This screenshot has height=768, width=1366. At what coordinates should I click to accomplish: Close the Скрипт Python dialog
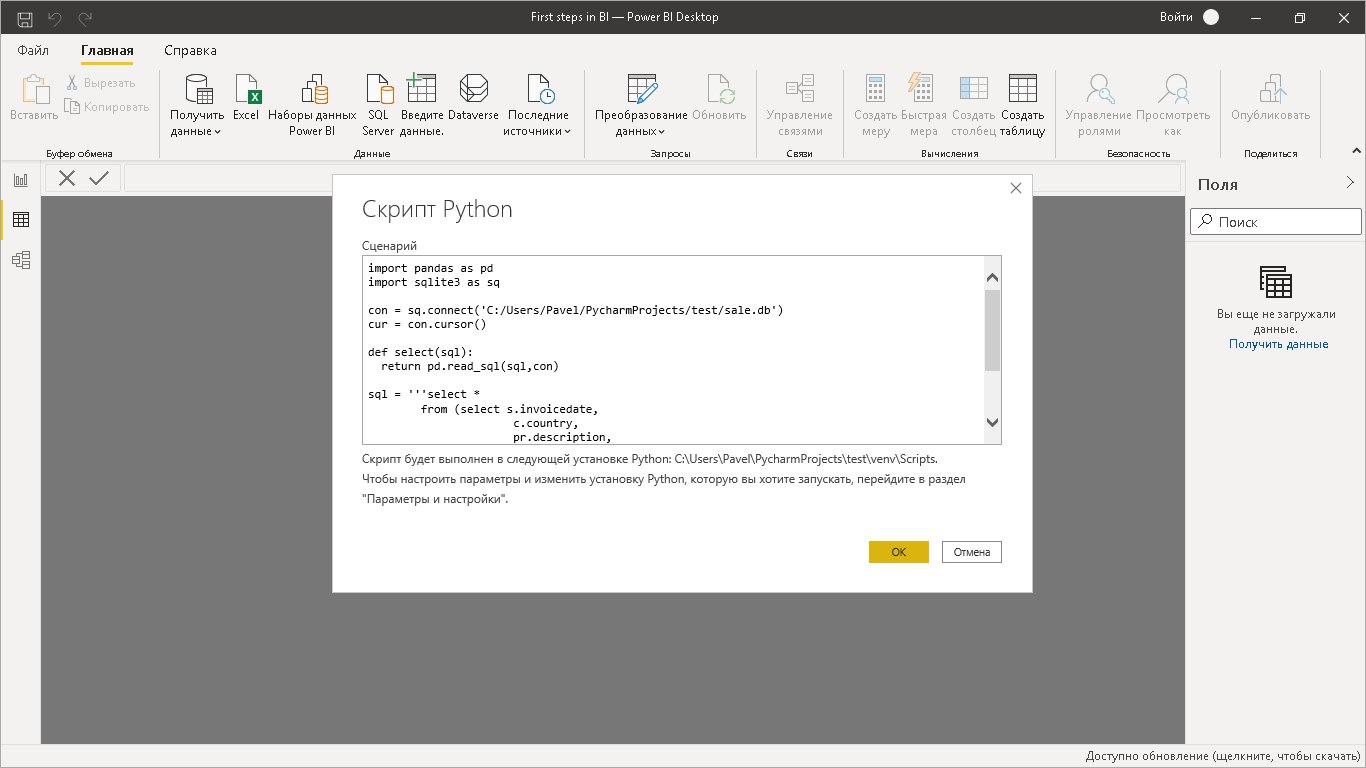pos(1016,188)
